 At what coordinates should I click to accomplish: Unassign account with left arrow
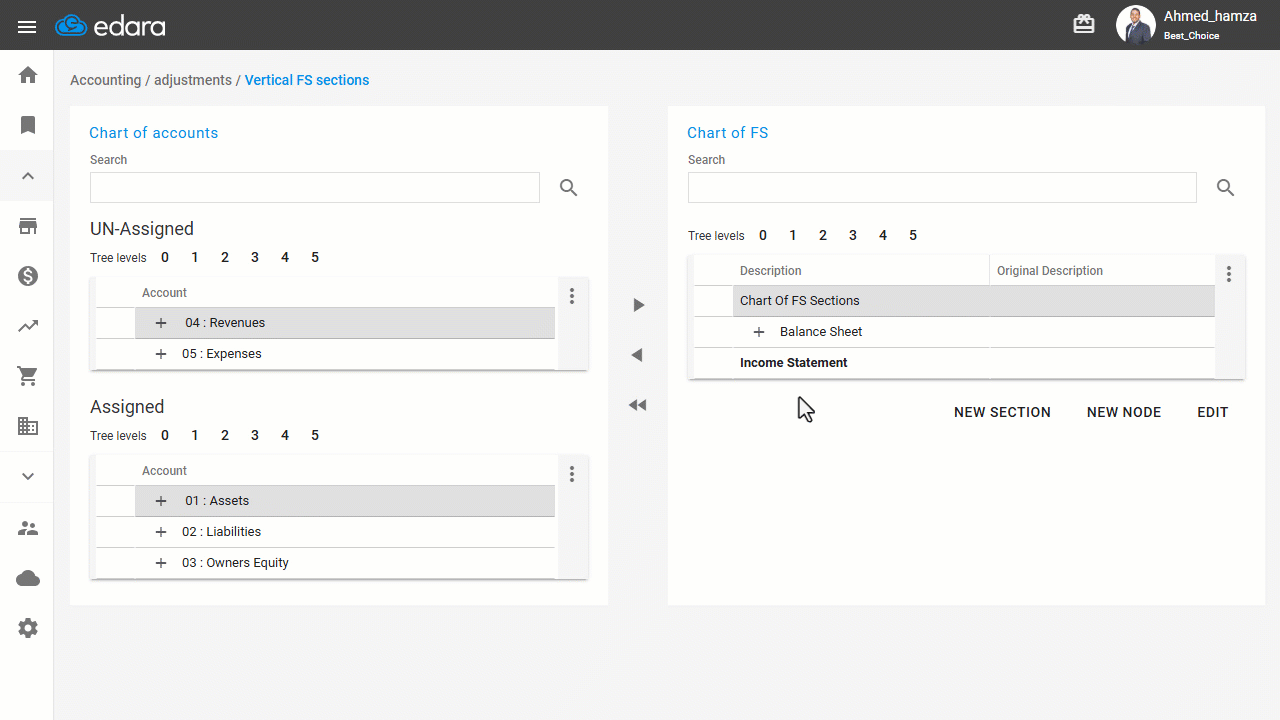pos(638,355)
